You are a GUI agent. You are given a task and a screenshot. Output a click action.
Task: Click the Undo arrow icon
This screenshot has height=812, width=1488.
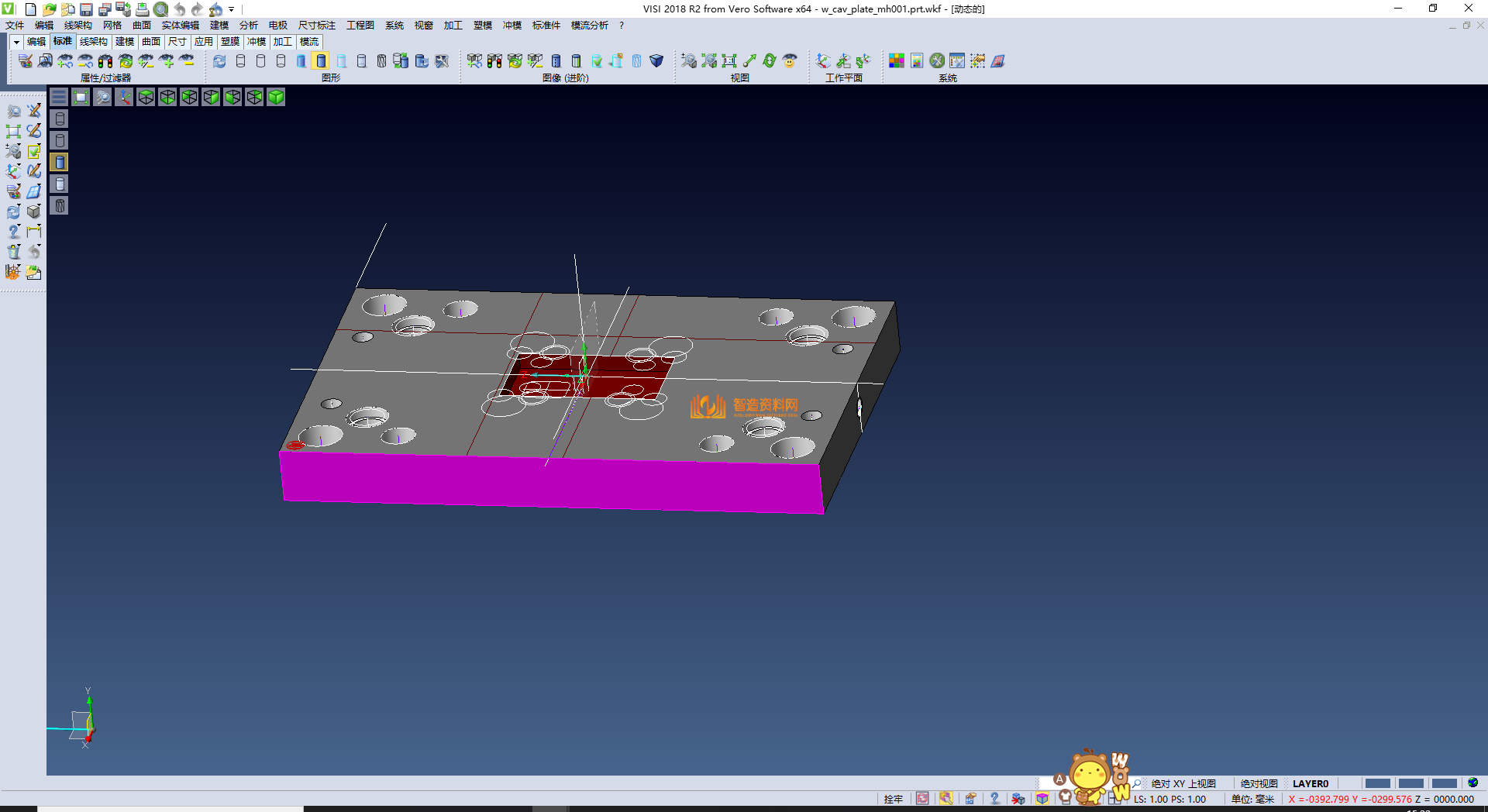point(180,9)
